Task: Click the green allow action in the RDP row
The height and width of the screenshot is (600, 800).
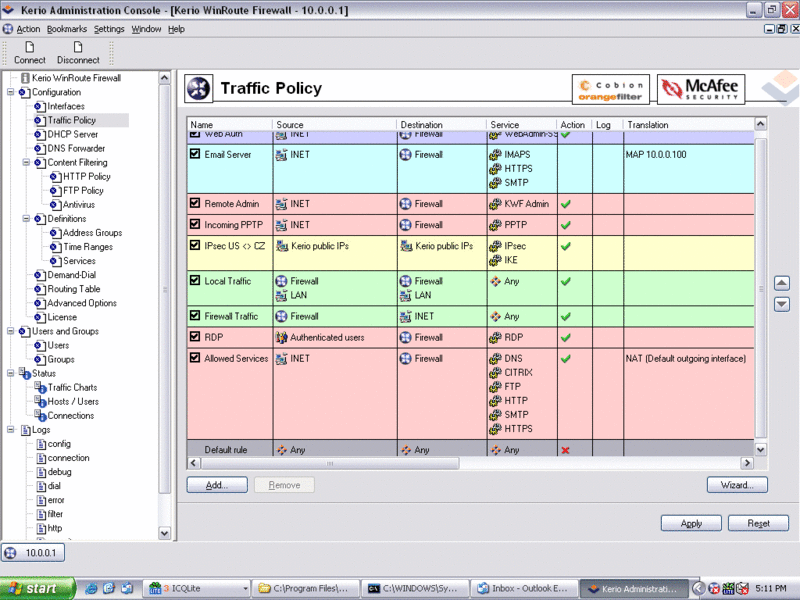Action: tap(565, 338)
